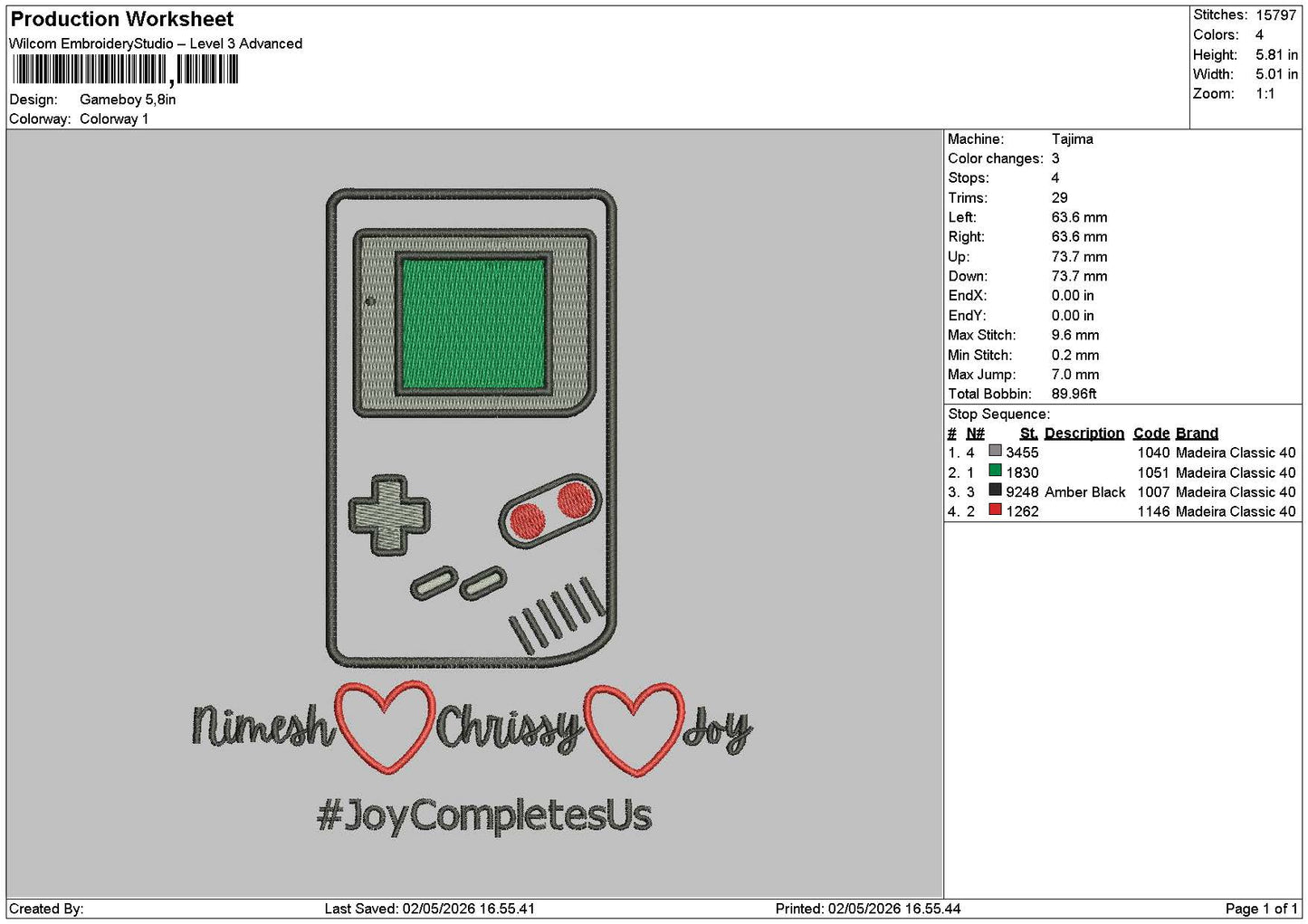Image resolution: width=1308 pixels, height=924 pixels.
Task: Click the 'Code' column header
Action: point(1151,433)
